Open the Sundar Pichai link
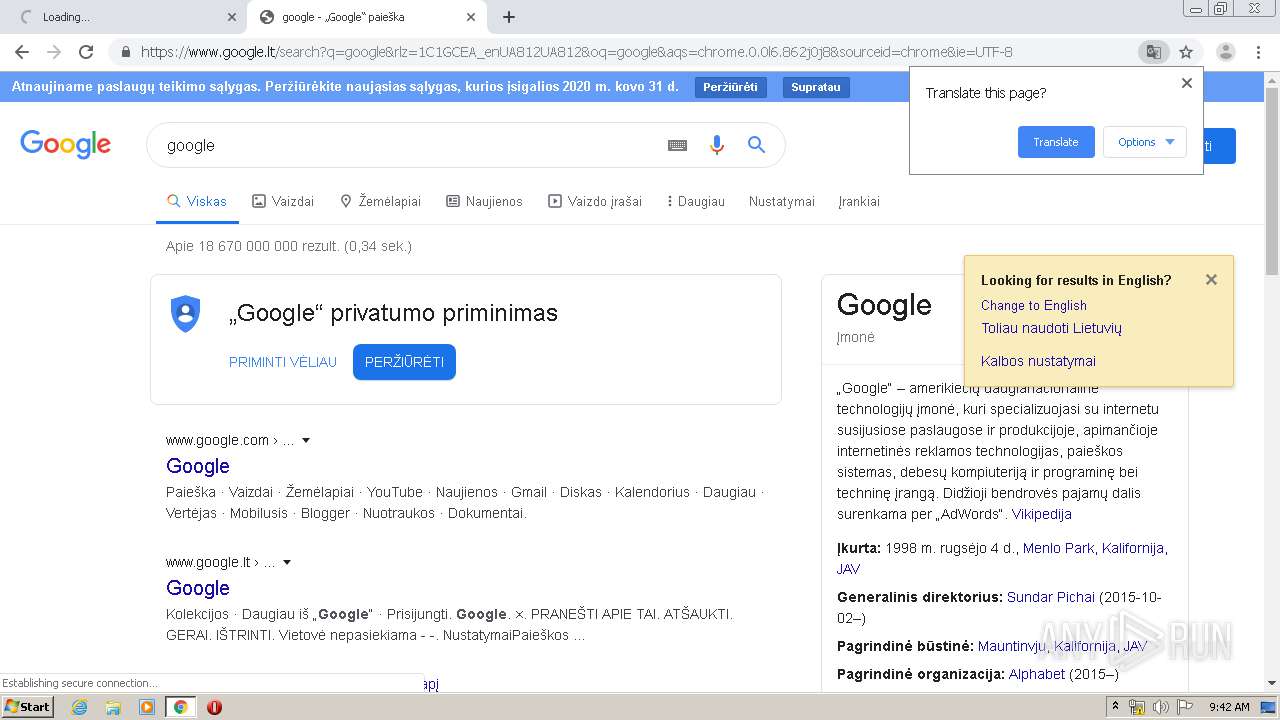The height and width of the screenshot is (720, 1280). click(1051, 597)
